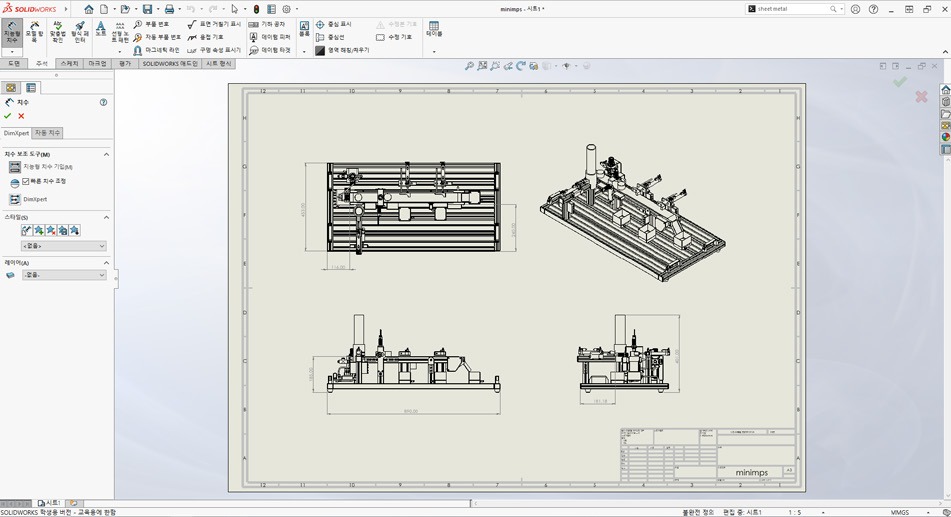Toggle the 빠른 치수 조정 checkbox
This screenshot has width=951, height=517.
(26, 182)
